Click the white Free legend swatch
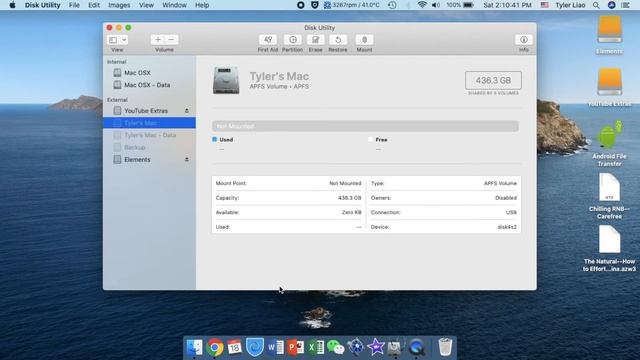 (x=371, y=140)
